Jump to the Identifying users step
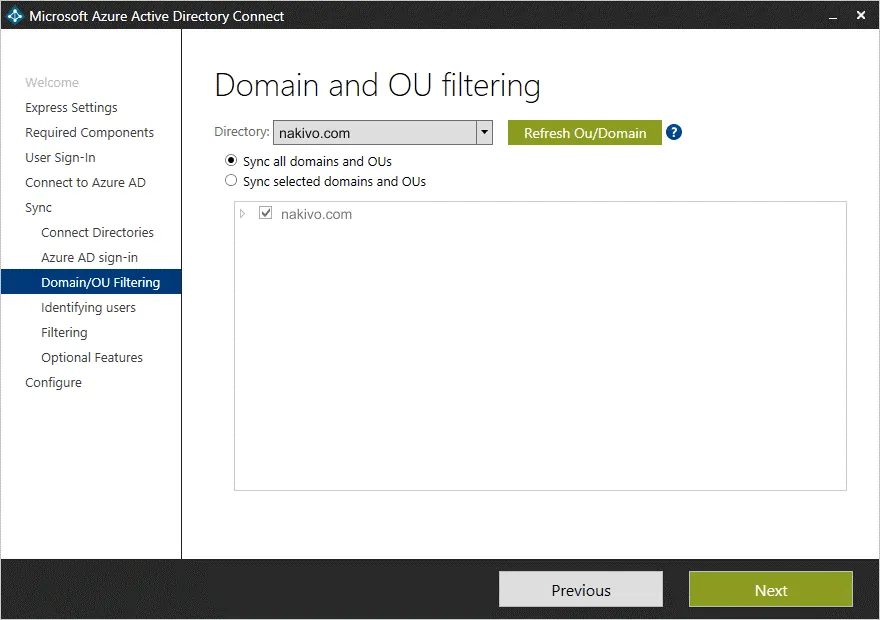The image size is (880, 620). 88,307
